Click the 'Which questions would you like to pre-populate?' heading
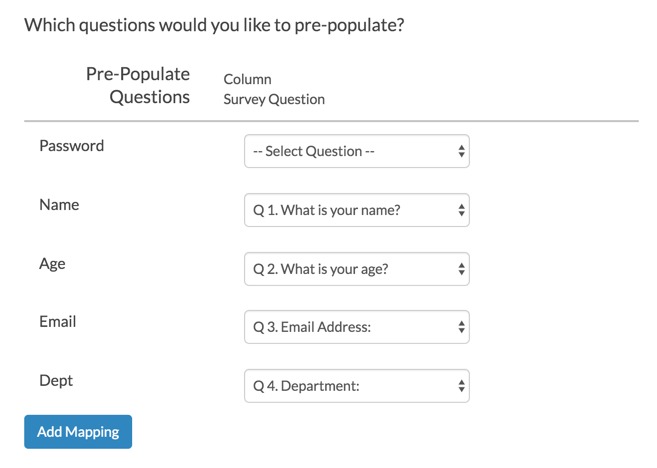Screen dimensions: 657x468 click(214, 24)
